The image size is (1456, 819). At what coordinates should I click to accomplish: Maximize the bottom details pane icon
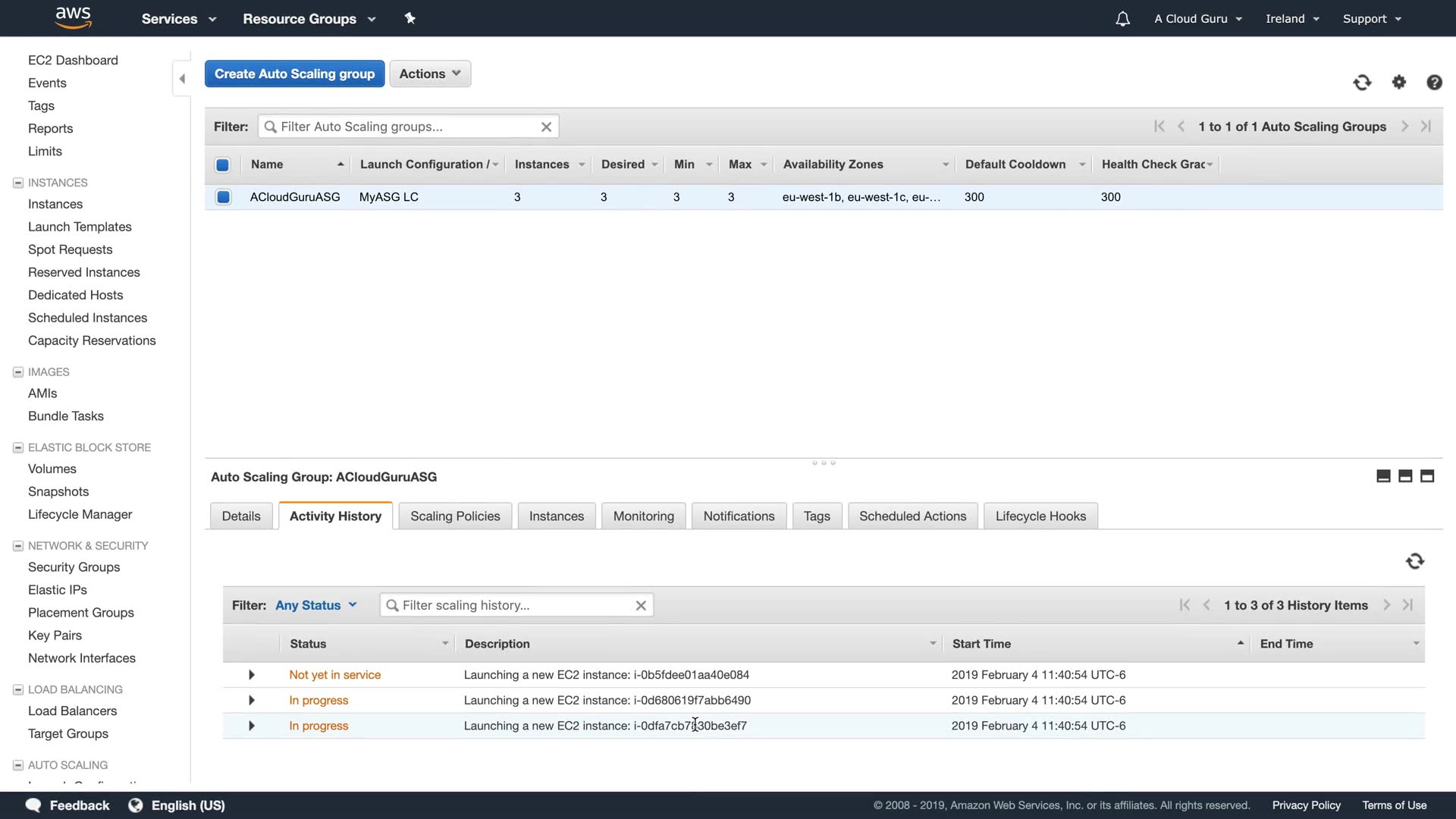[x=1427, y=476]
